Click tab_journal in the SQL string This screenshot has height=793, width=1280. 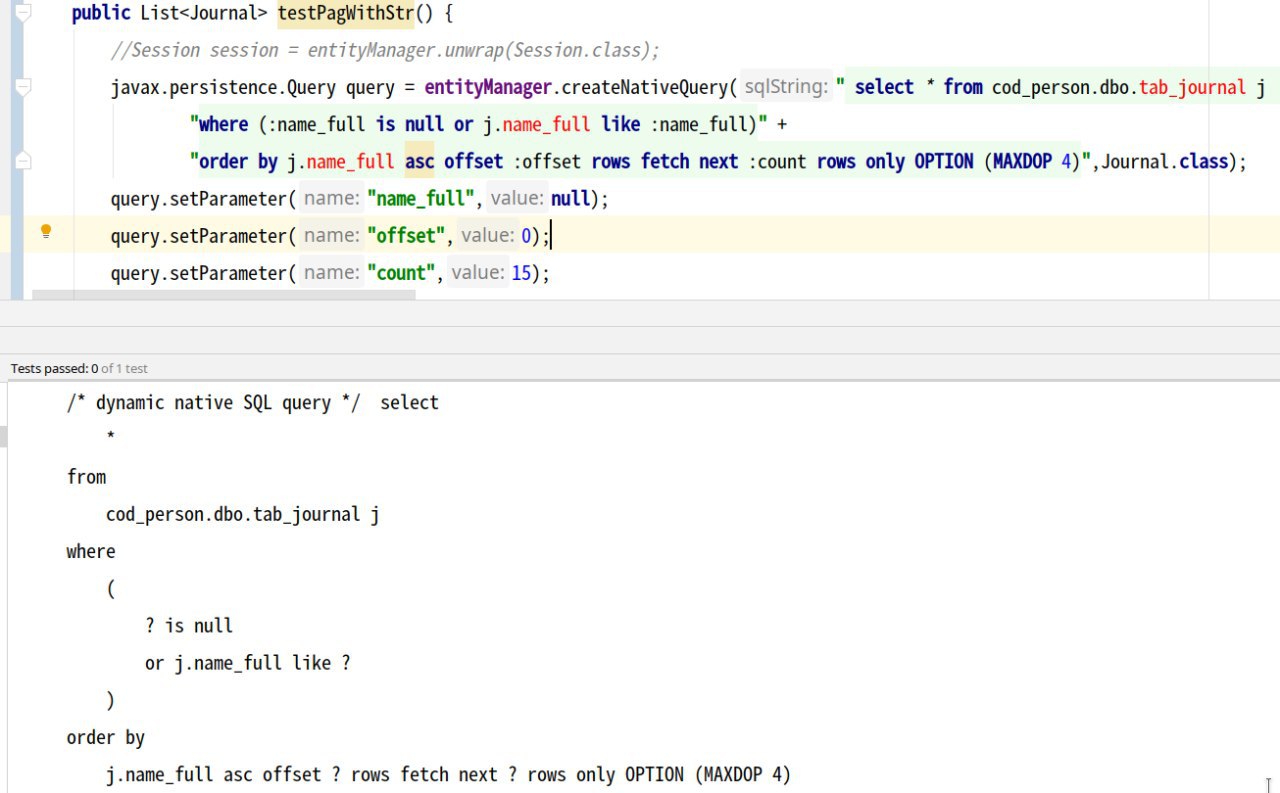pyautogui.click(x=1193, y=88)
